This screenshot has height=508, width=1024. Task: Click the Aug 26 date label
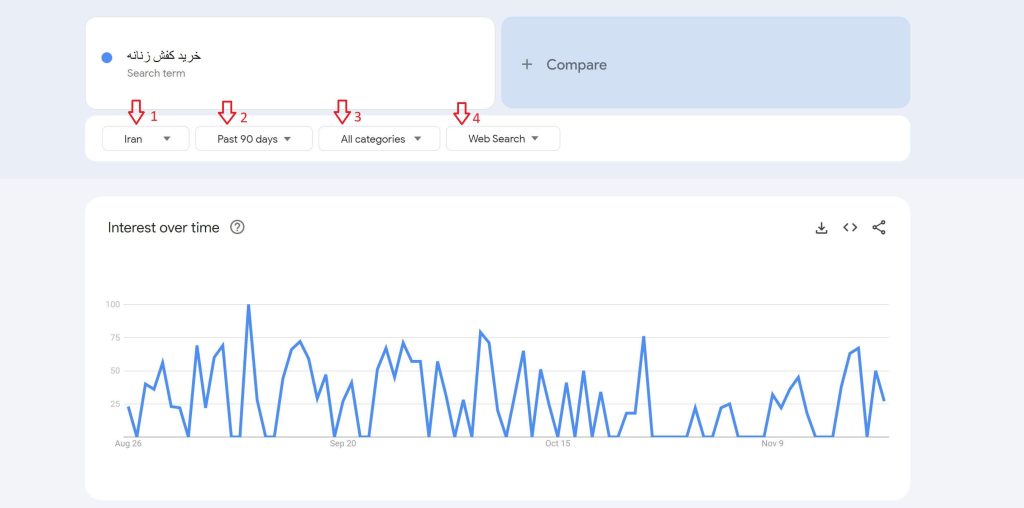click(x=128, y=443)
